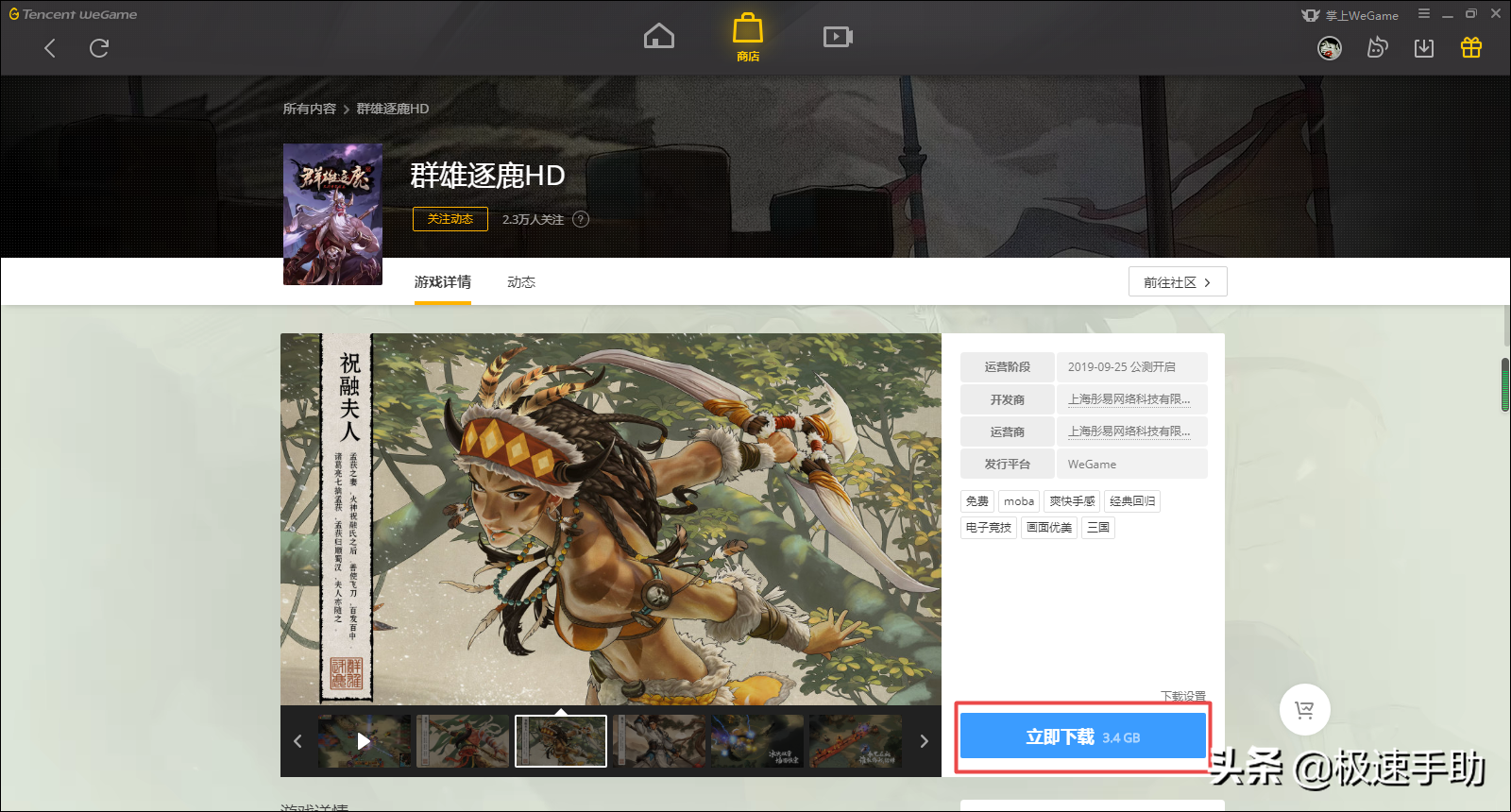Go to the WeGame home icon
The image size is (1511, 812).
pos(658,37)
